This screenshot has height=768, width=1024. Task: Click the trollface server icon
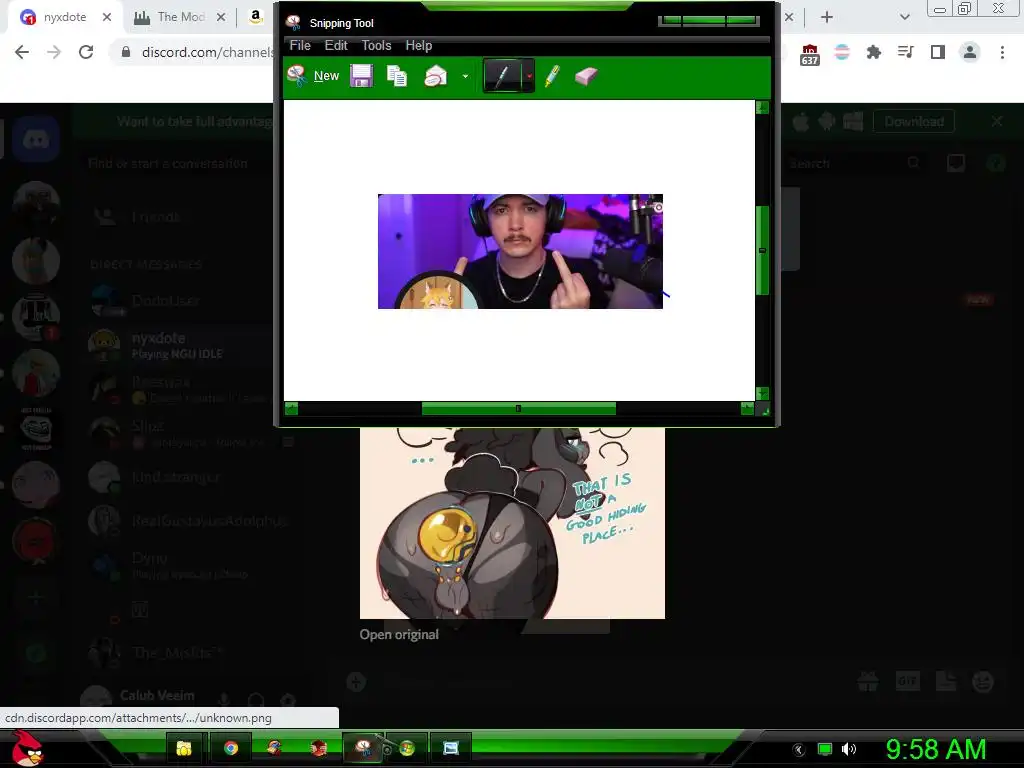36,429
